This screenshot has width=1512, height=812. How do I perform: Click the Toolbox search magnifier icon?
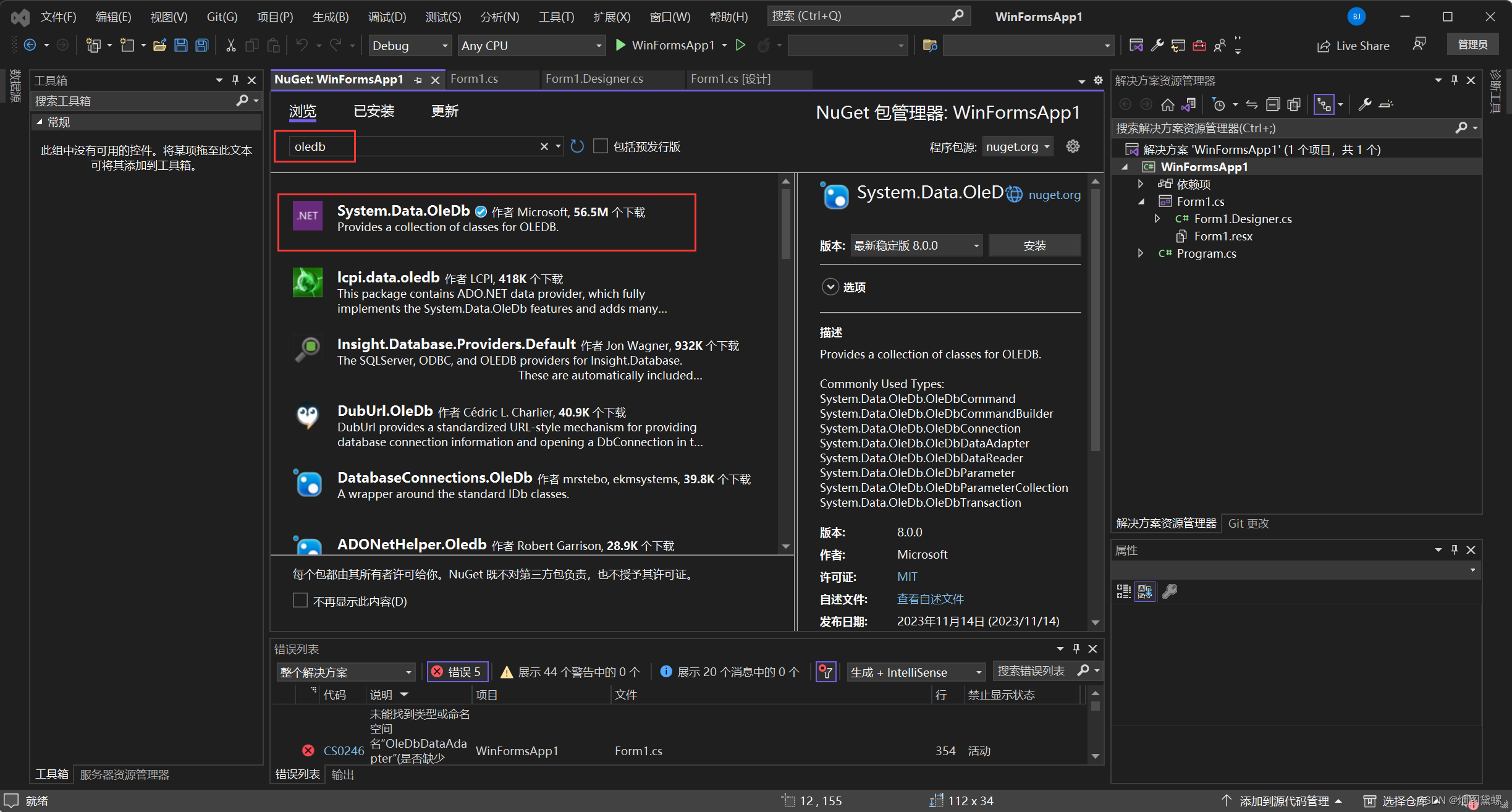point(242,100)
